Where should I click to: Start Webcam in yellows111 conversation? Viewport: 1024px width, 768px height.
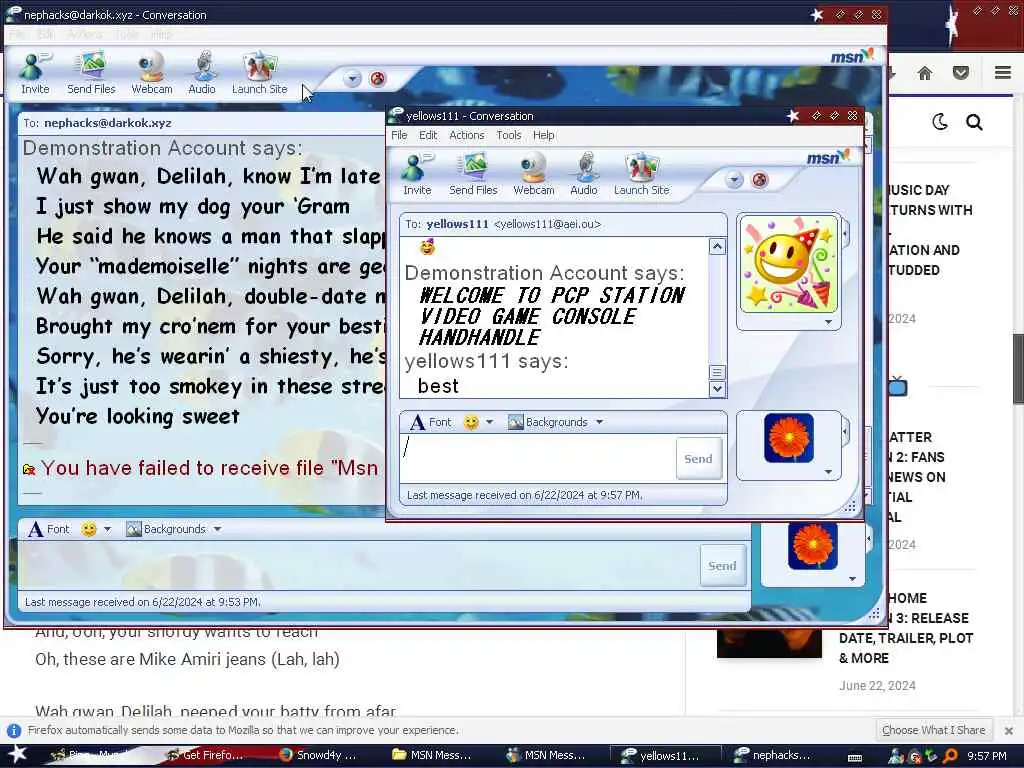point(534,174)
